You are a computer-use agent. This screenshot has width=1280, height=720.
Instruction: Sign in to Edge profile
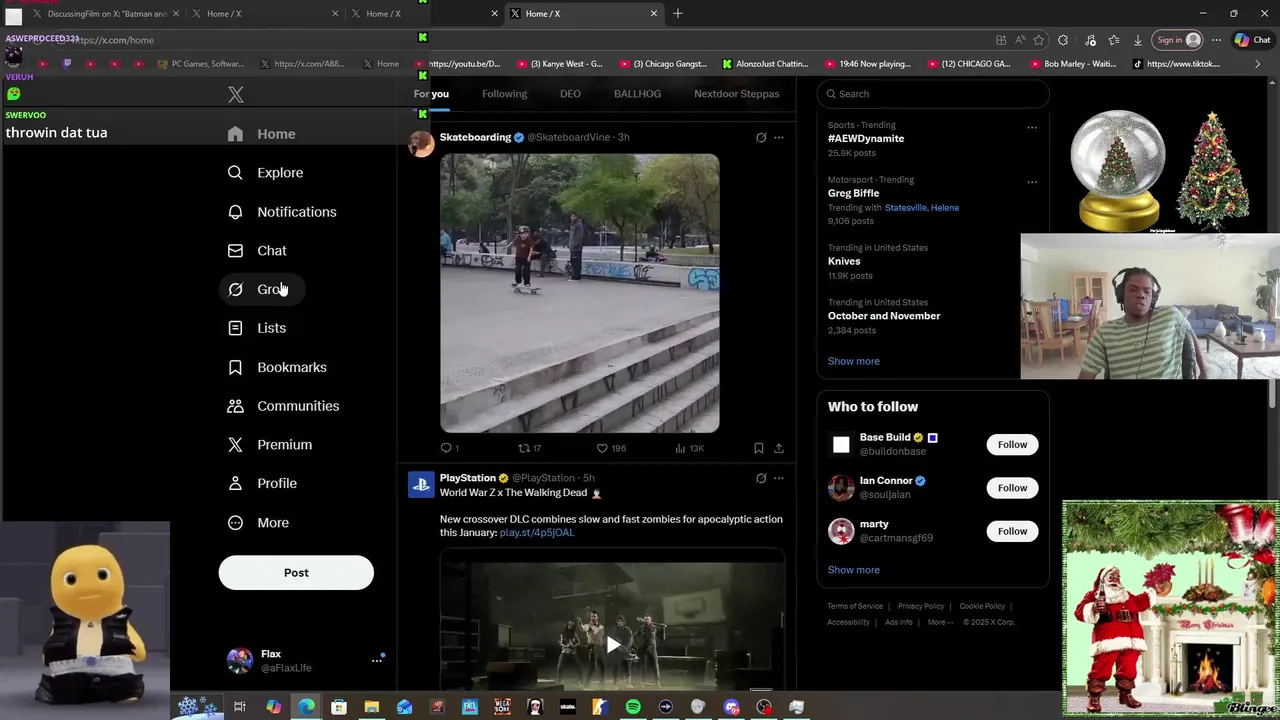(x=1177, y=40)
